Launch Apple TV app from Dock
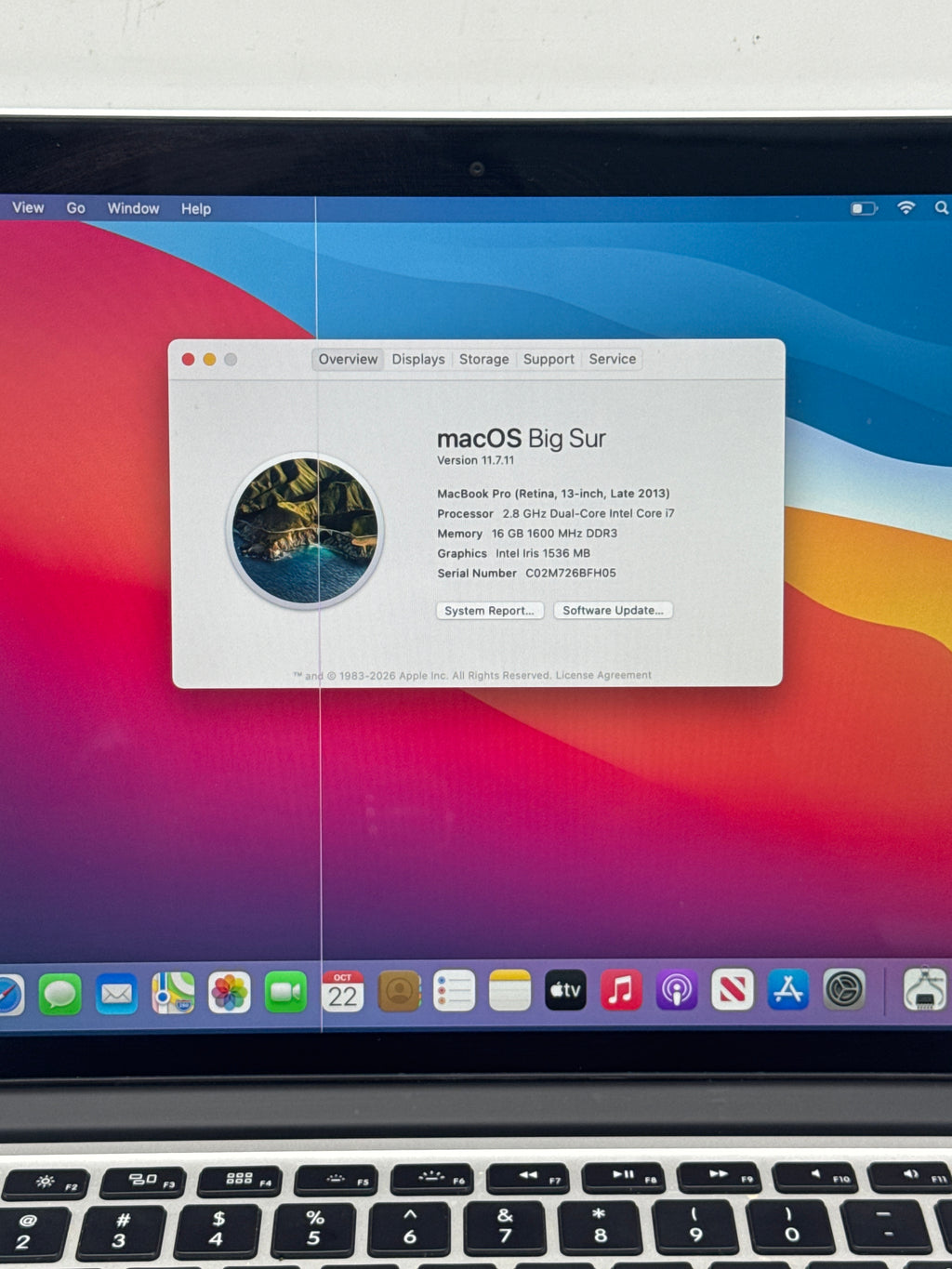Image resolution: width=952 pixels, height=1269 pixels. point(565,990)
